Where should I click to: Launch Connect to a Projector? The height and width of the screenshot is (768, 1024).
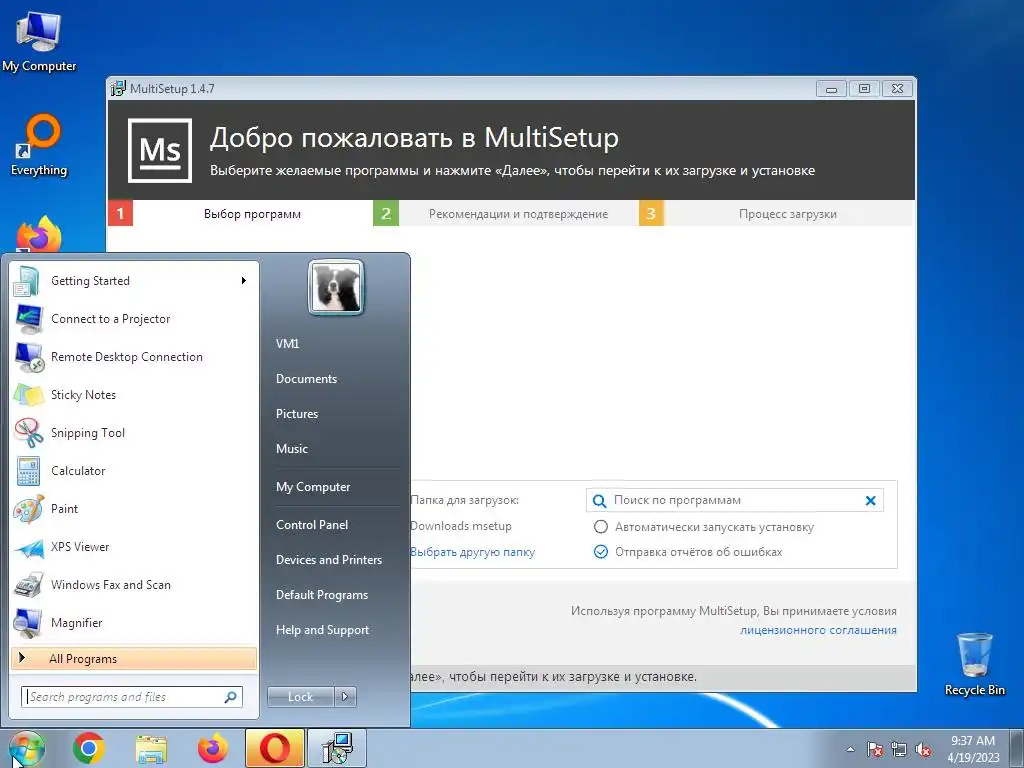tap(133, 319)
